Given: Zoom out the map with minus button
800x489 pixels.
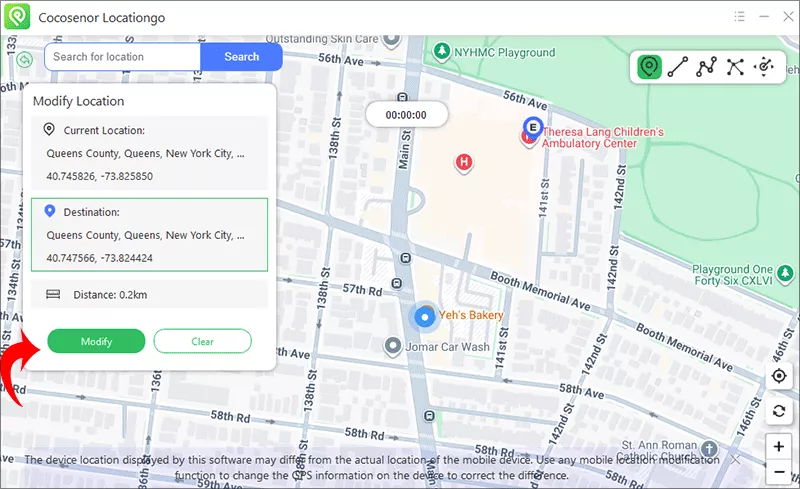Looking at the screenshot, I should click(x=779, y=471).
